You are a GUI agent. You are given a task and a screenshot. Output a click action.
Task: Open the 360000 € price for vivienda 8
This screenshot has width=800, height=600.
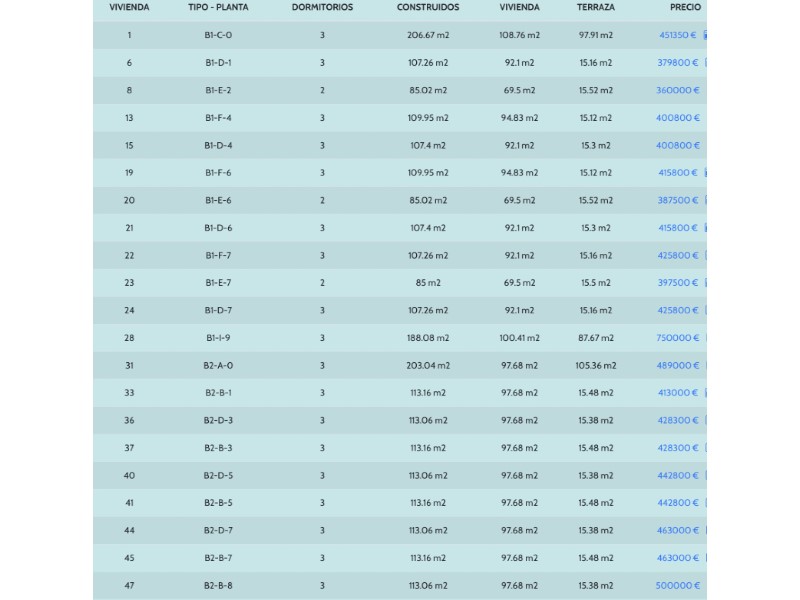click(x=677, y=90)
